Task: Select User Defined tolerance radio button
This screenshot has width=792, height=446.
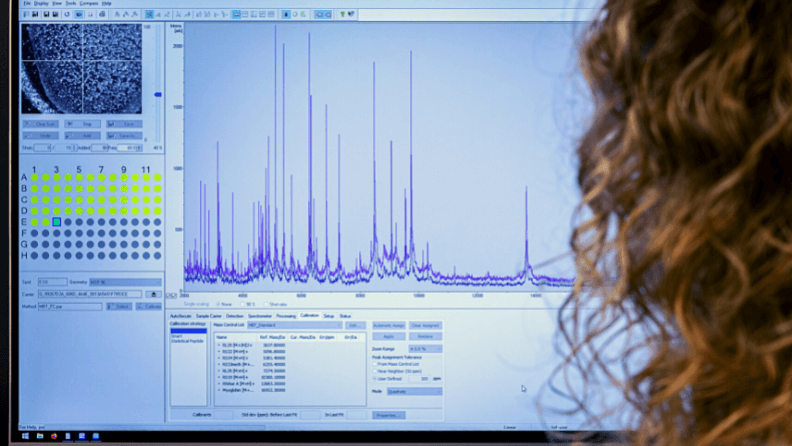Action: point(375,378)
